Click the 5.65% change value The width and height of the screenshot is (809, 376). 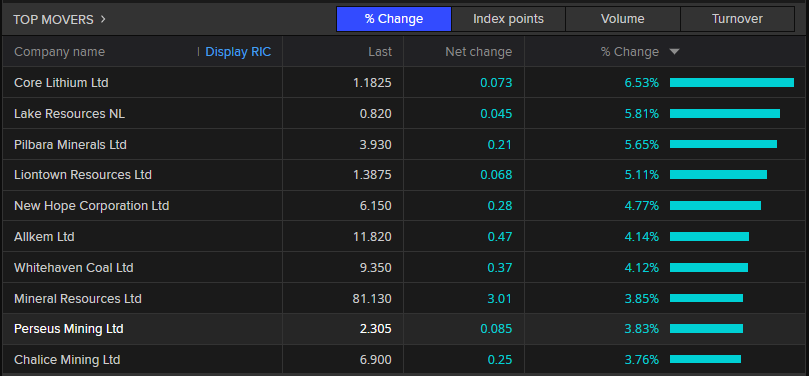642,144
